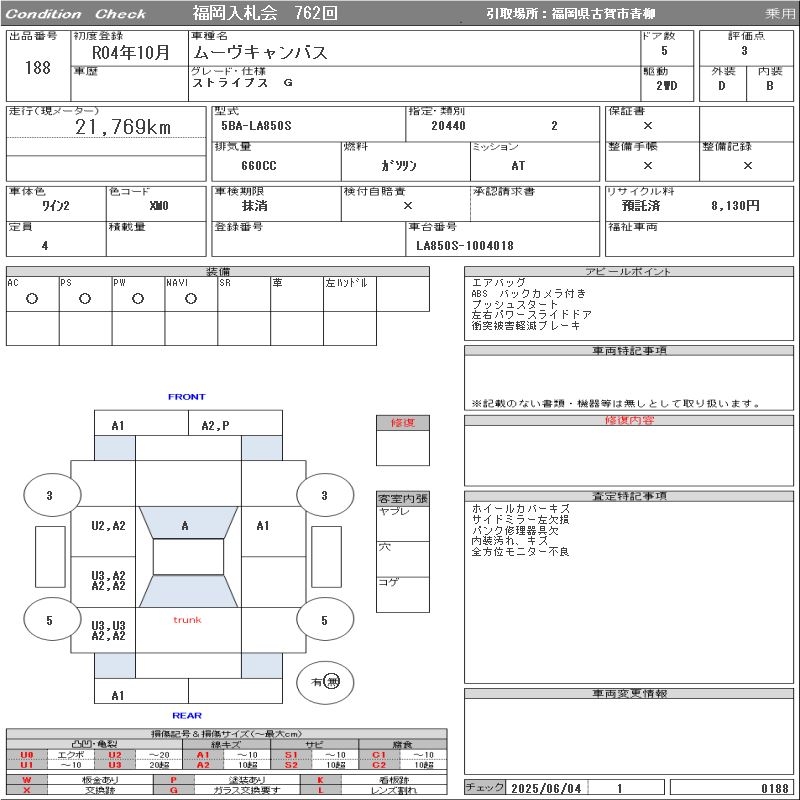Viewport: 800px width, 800px height.
Task: Click the displacement value 660CC
Action: [x=259, y=166]
